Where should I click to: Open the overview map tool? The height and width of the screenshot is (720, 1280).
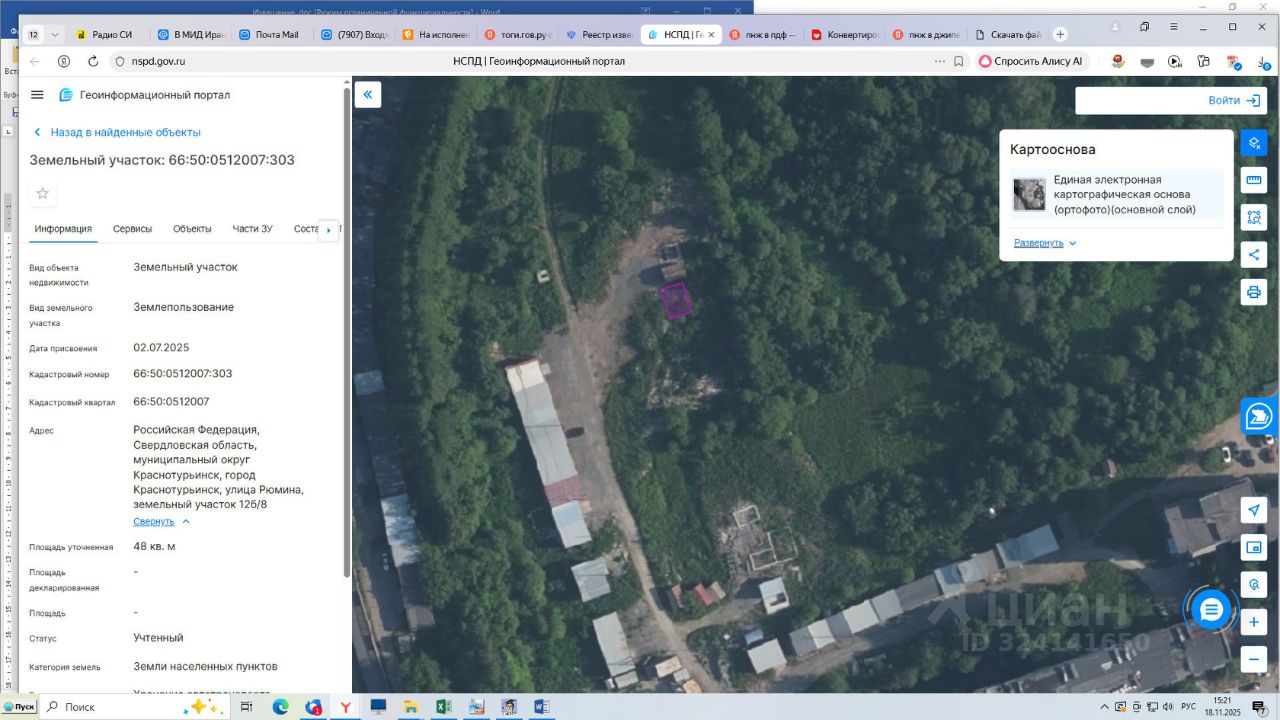pyautogui.click(x=1254, y=547)
